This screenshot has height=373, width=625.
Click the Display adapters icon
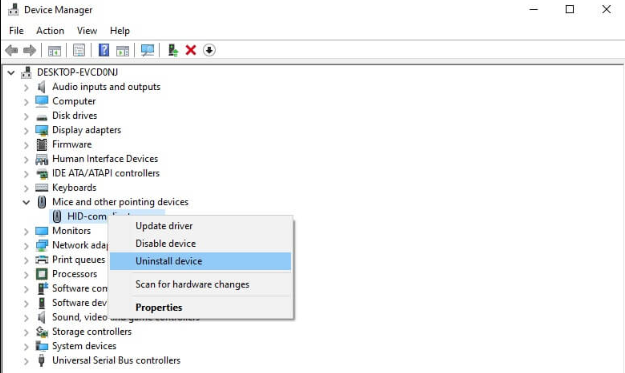[x=41, y=130]
